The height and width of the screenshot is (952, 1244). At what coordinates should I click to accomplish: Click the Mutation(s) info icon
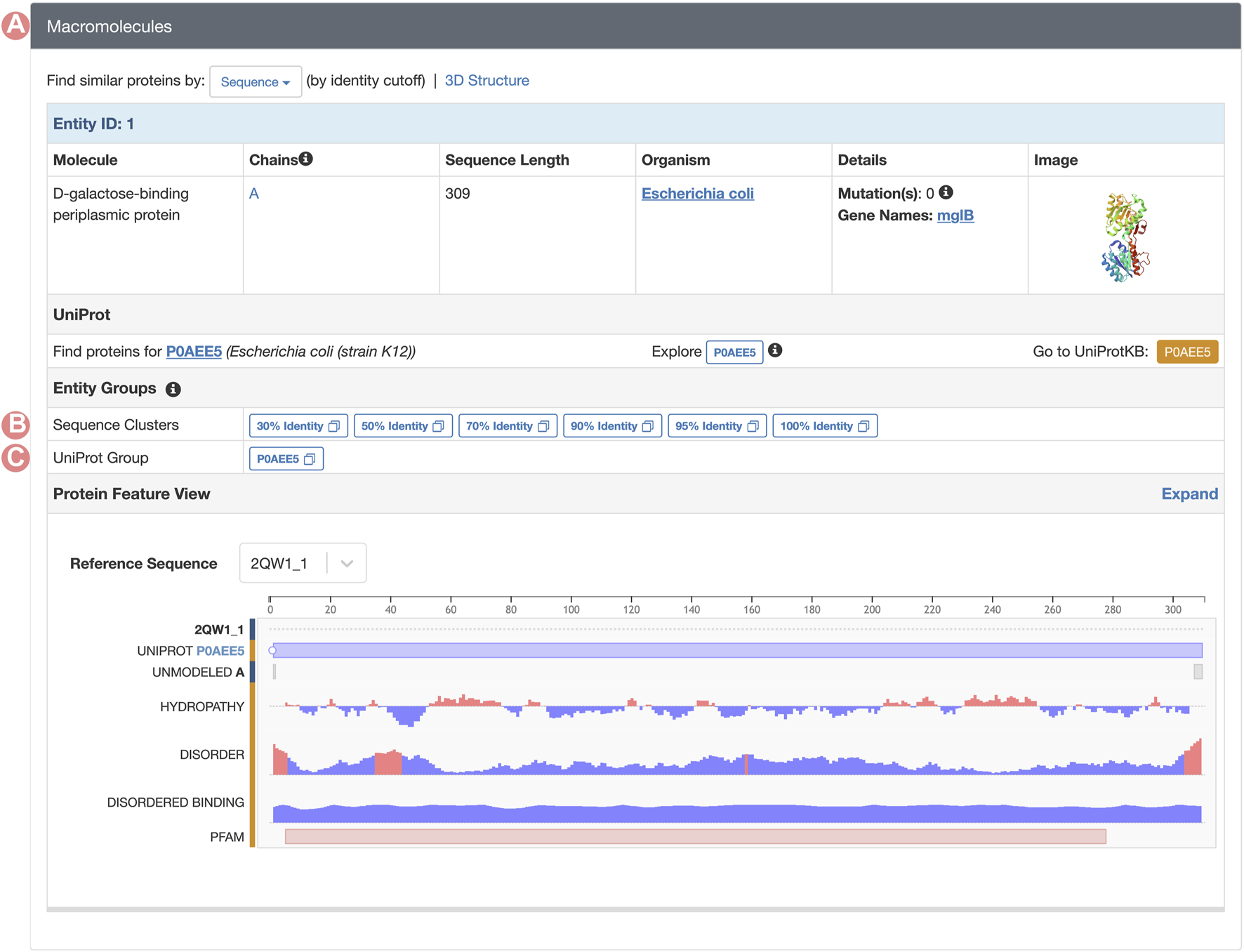click(x=946, y=192)
